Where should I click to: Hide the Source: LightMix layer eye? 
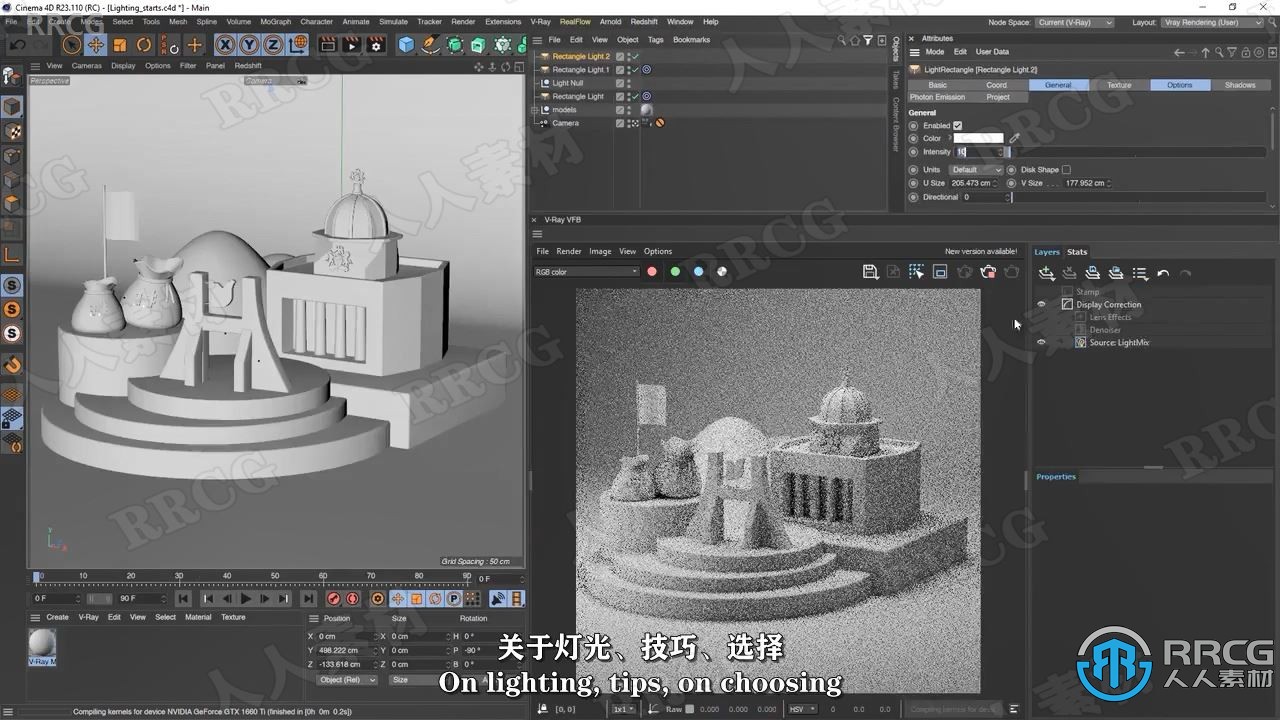click(x=1041, y=342)
